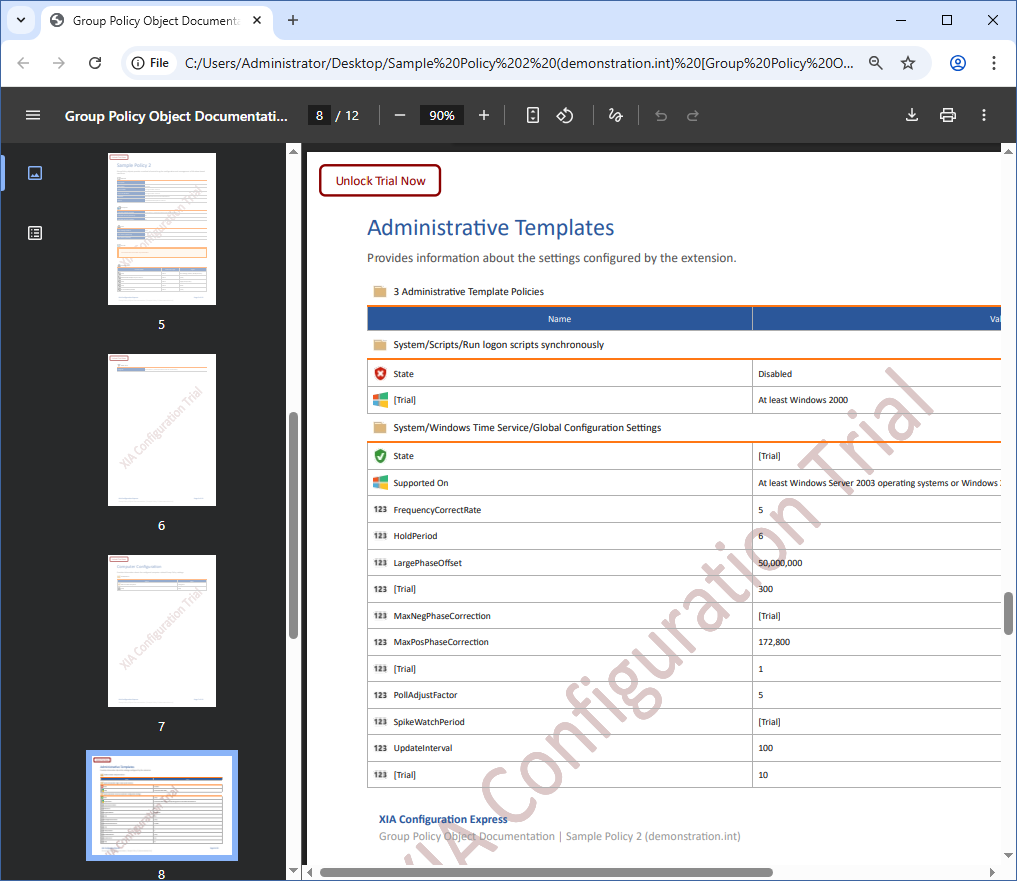1017x881 pixels.
Task: Open the Chrome profile avatar
Action: (958, 63)
